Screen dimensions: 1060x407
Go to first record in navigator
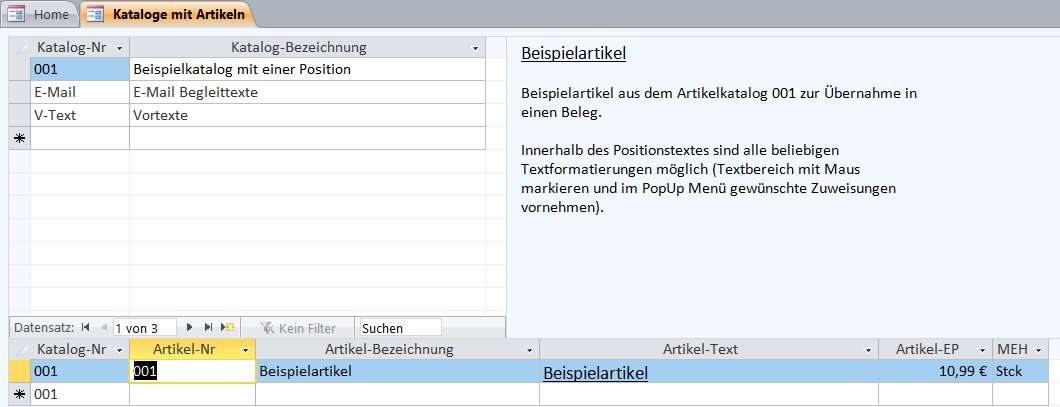85,327
